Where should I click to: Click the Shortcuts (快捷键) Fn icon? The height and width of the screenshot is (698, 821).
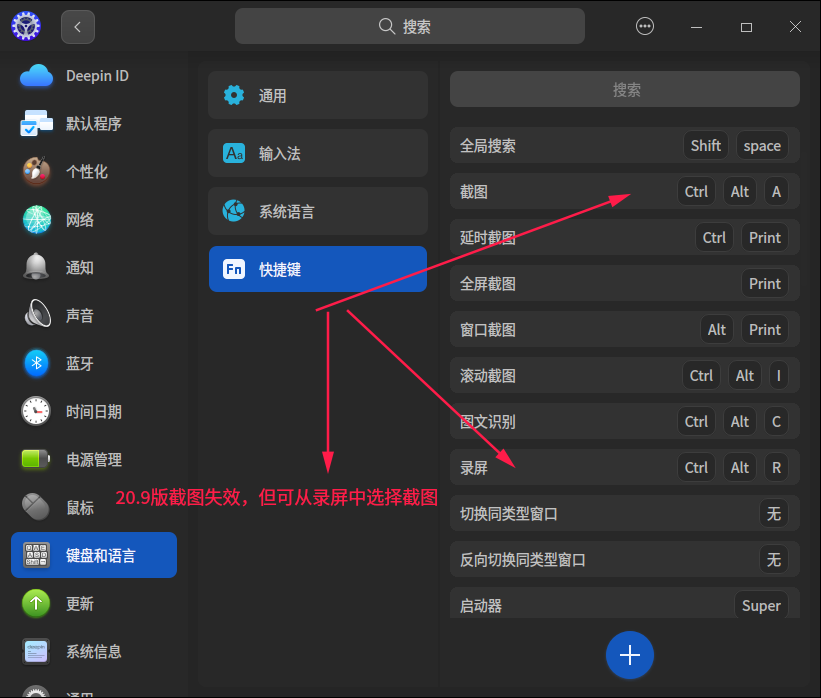(234, 269)
